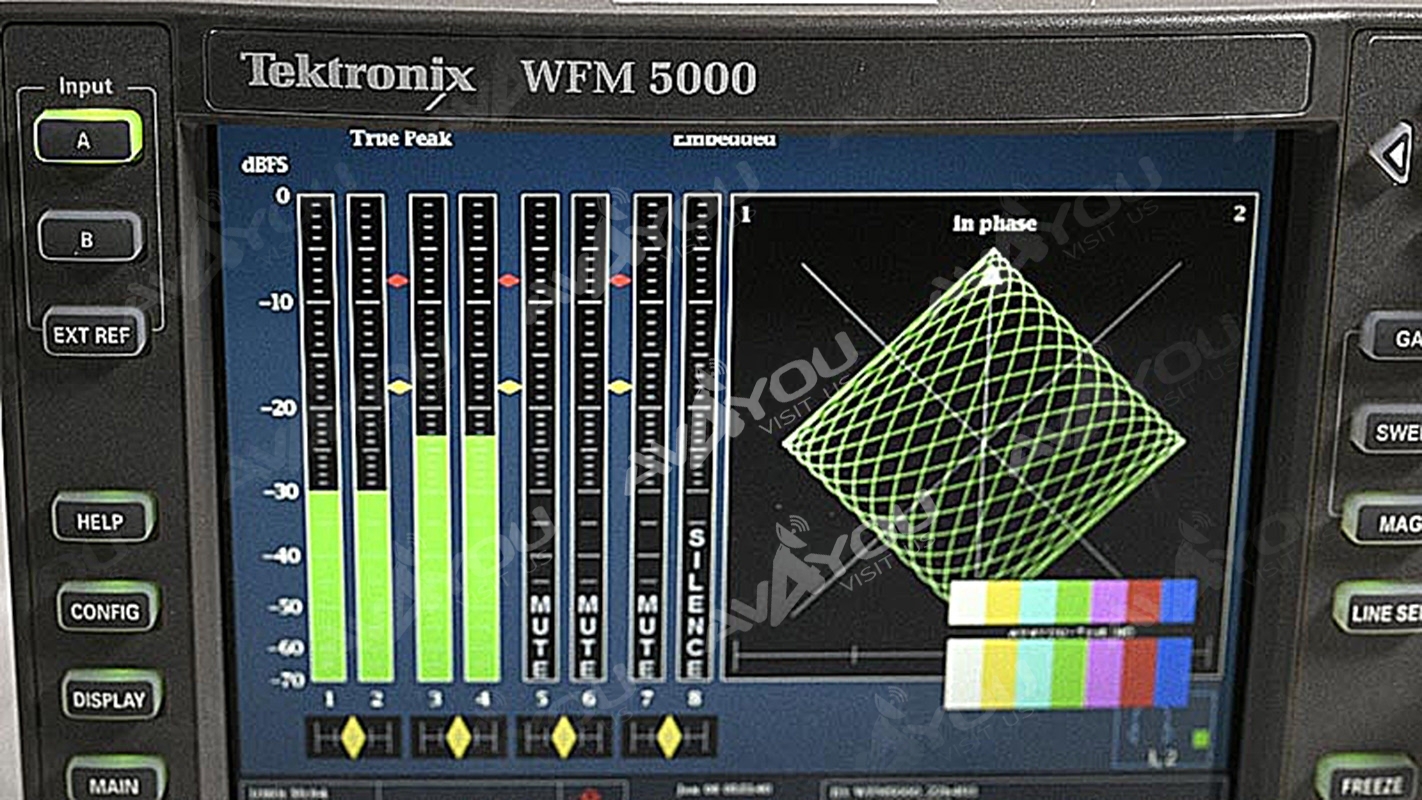
Task: Open the CONFIG menu button
Action: [106, 608]
